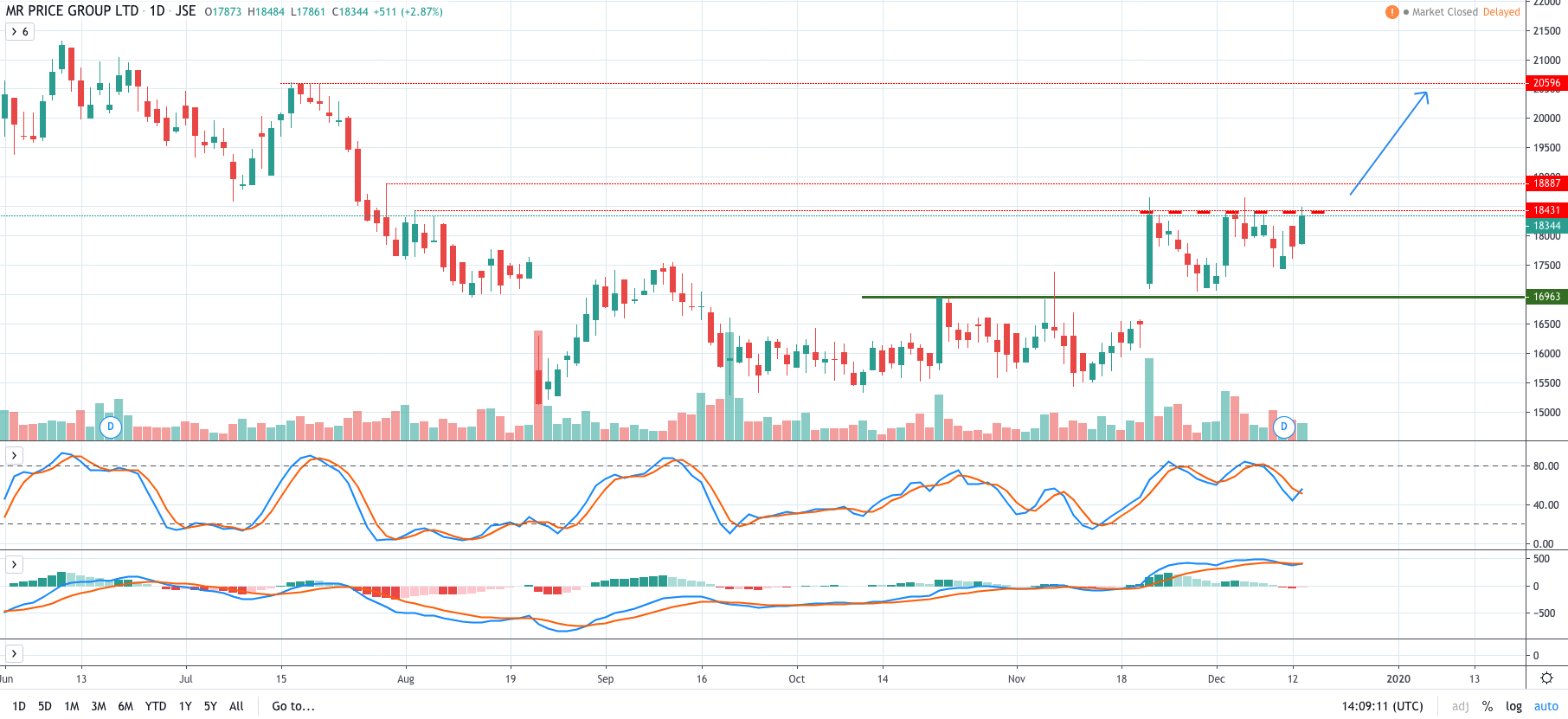This screenshot has height=719, width=1568.
Task: Click the 15500 price scale label
Action: (x=1546, y=383)
